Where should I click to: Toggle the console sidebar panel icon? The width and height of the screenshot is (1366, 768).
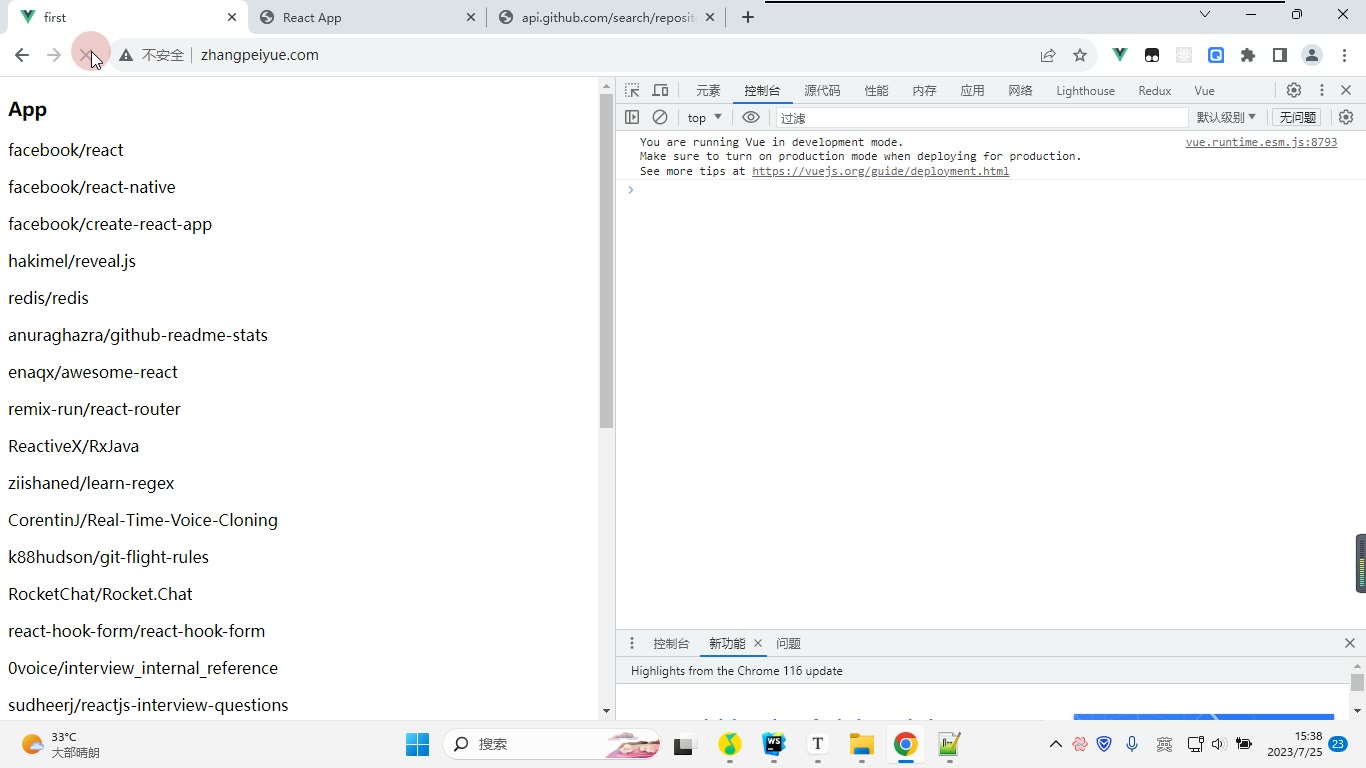pyautogui.click(x=632, y=117)
